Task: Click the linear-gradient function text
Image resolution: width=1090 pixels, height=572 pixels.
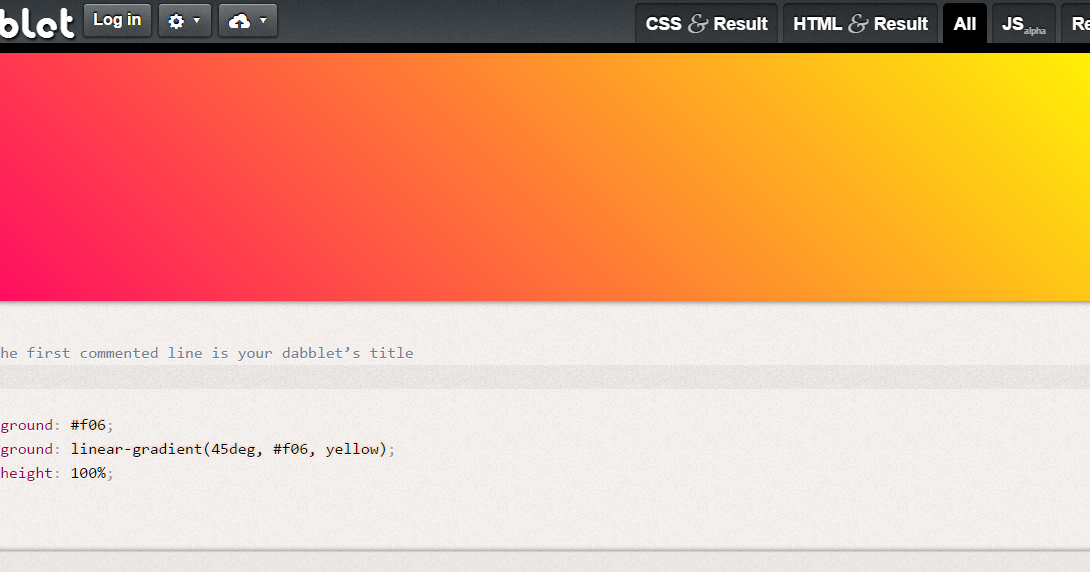Action: pos(135,449)
